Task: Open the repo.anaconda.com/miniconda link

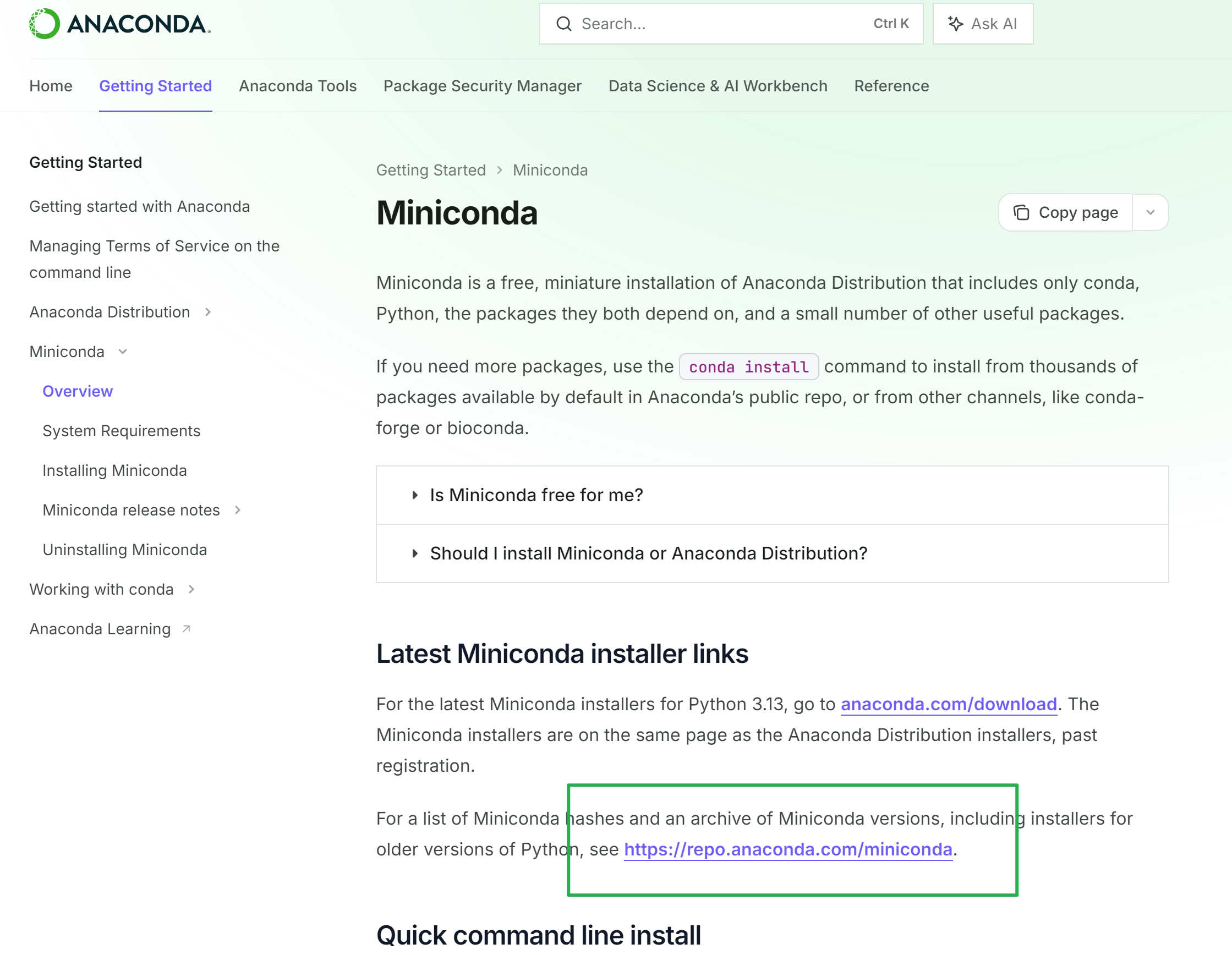Action: (x=788, y=849)
